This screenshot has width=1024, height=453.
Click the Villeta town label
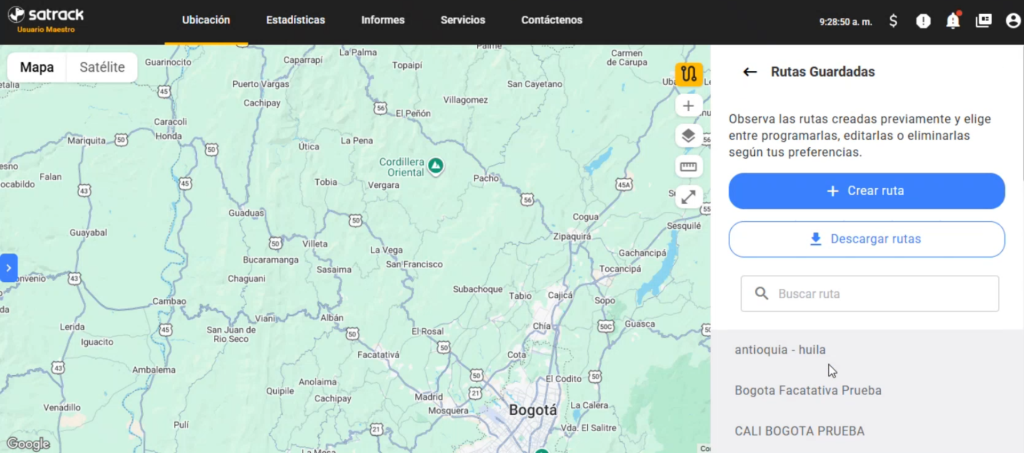(x=315, y=243)
